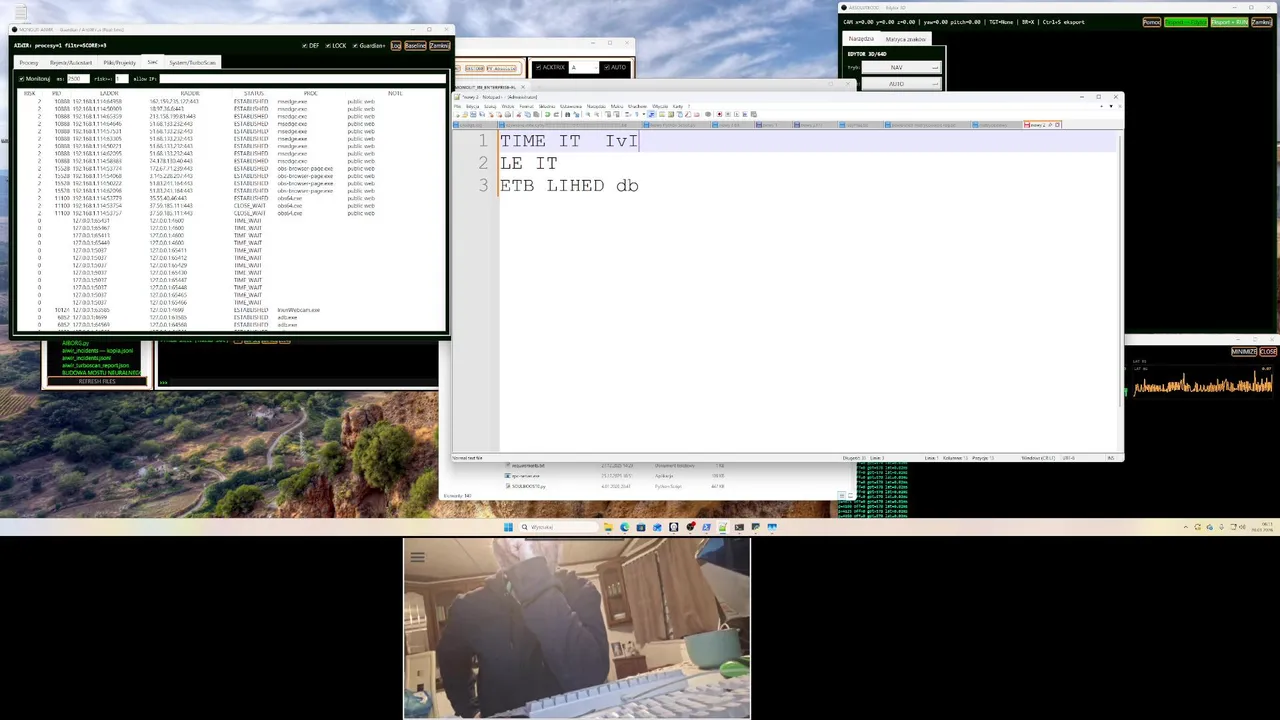Click the PROC column header

[x=311, y=93]
